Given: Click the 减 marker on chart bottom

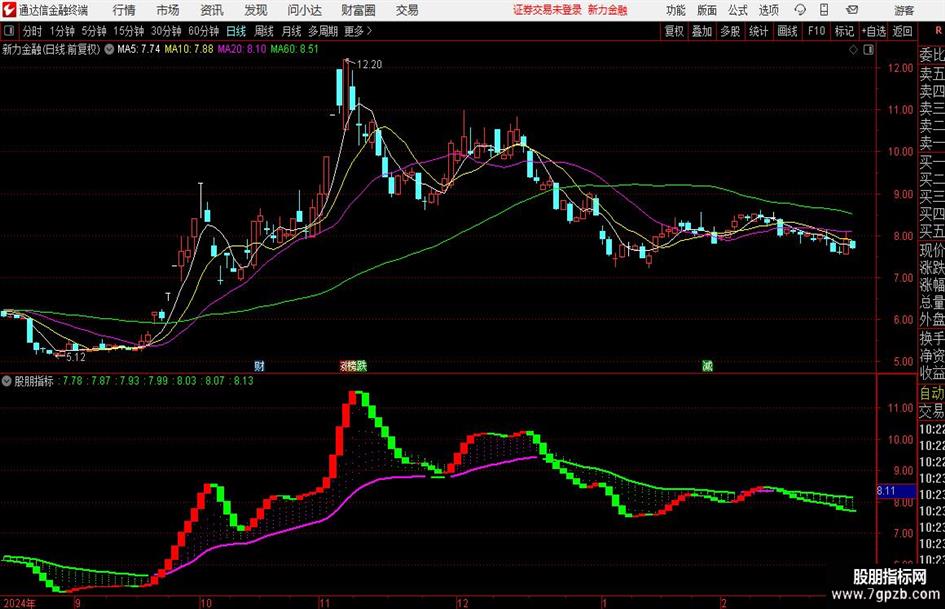Looking at the screenshot, I should pyautogui.click(x=708, y=365).
